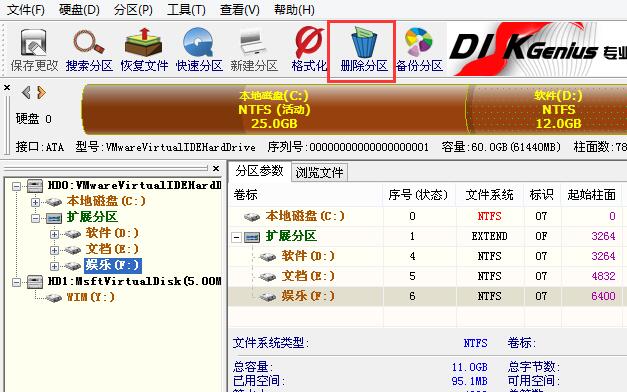Select WIM(Y:) label in the tree
Screen dimensions: 627x392
[90, 297]
